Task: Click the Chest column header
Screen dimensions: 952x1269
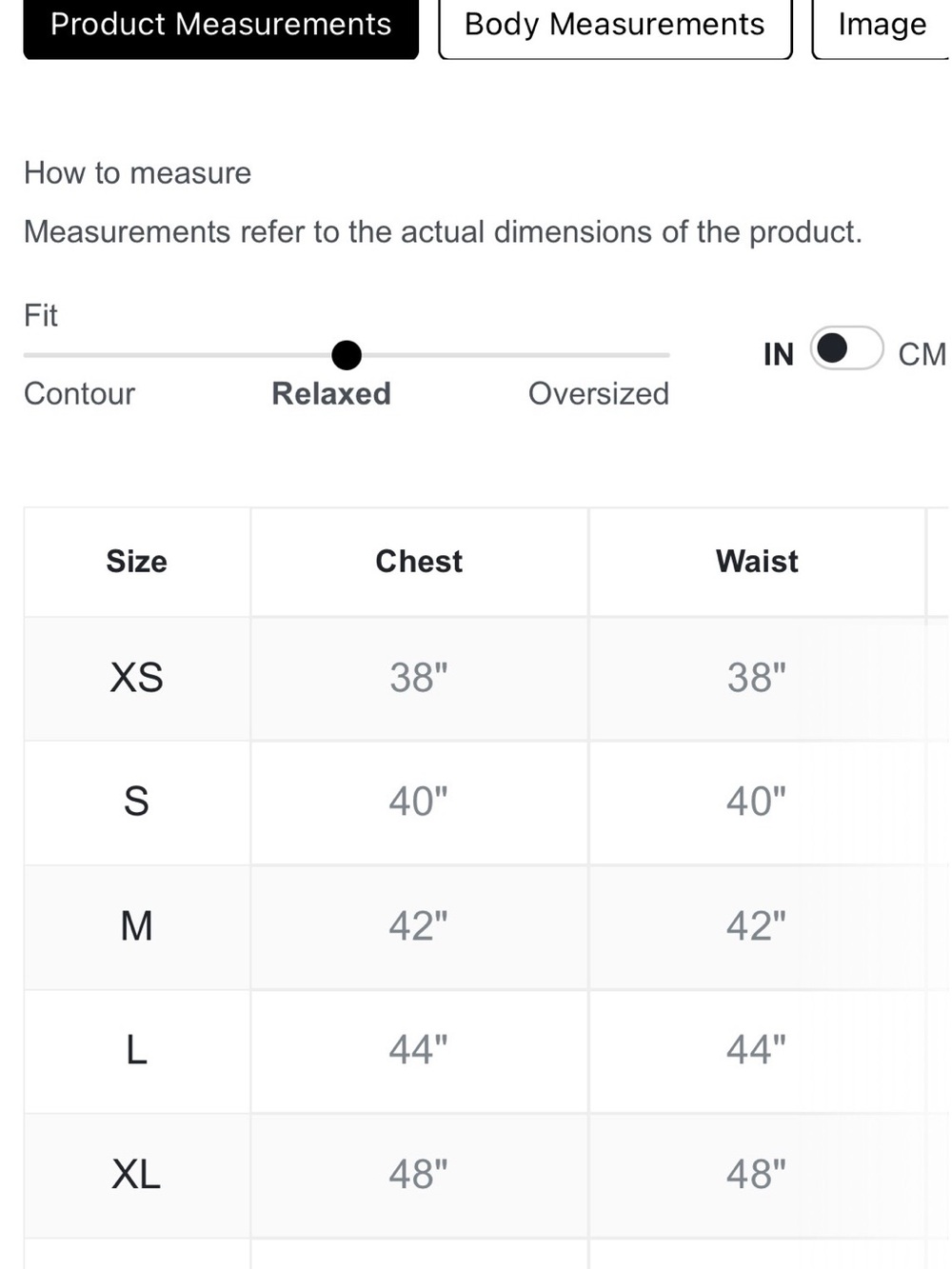Action: (x=419, y=562)
